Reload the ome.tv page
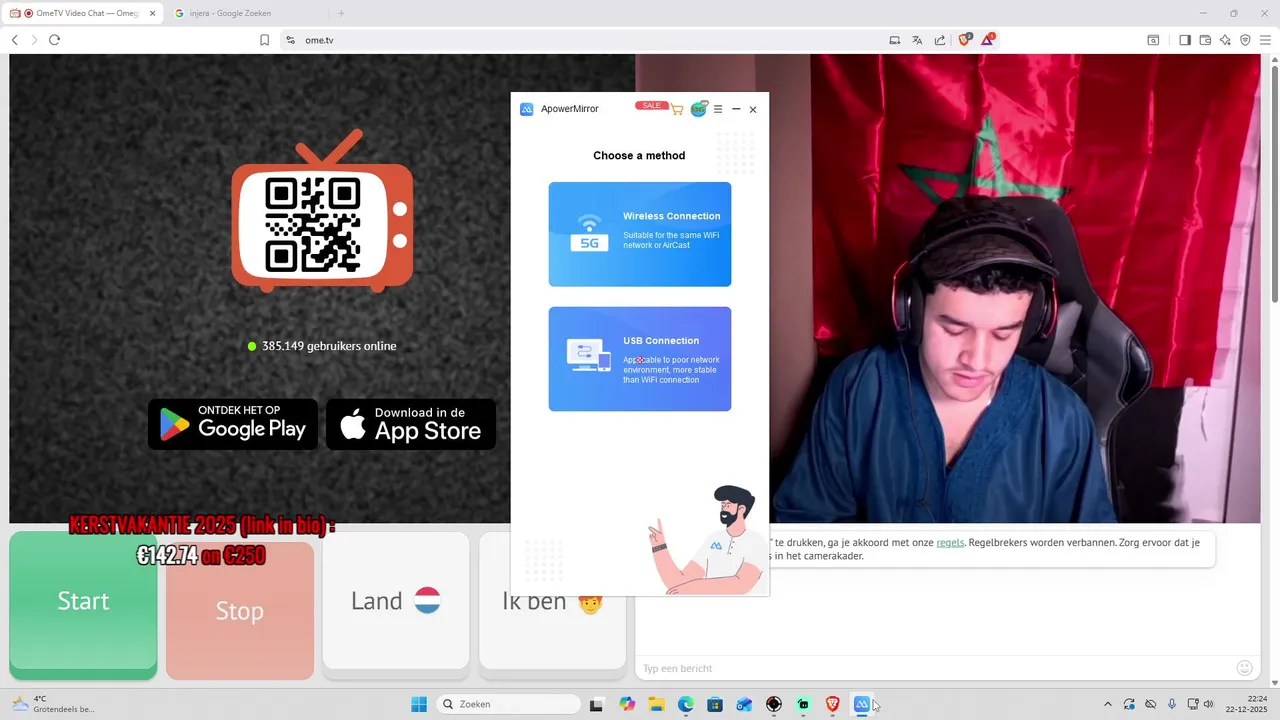 (54, 40)
